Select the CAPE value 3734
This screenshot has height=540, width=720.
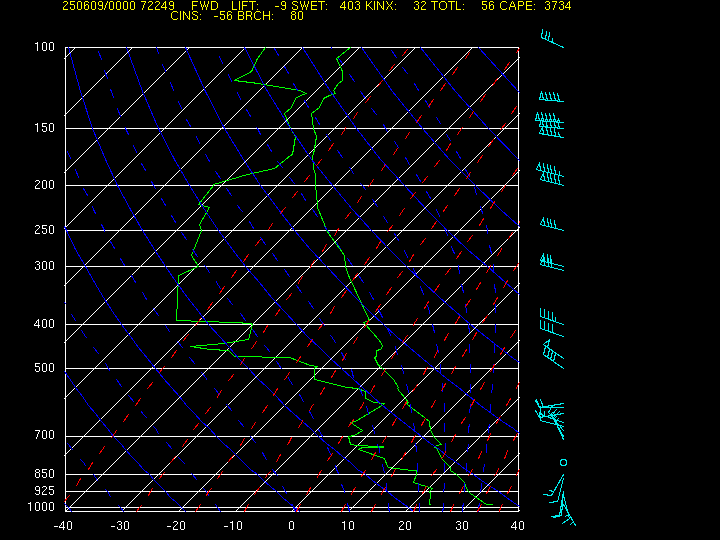(x=557, y=6)
